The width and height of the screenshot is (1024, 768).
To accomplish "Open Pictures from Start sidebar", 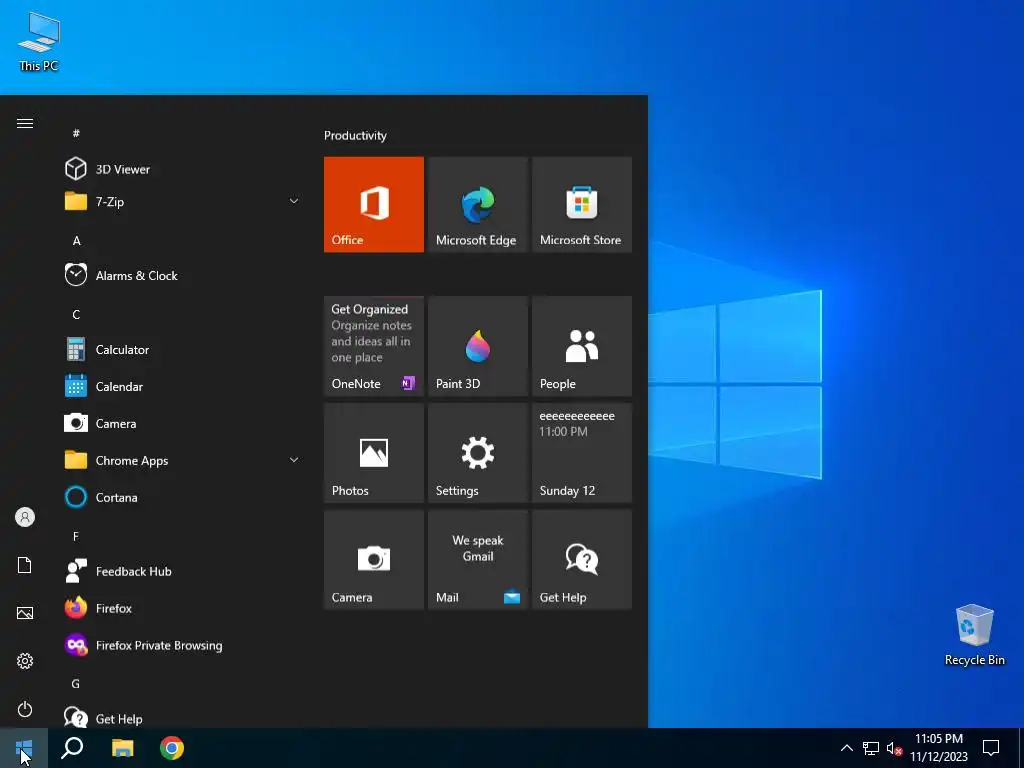I will point(25,613).
